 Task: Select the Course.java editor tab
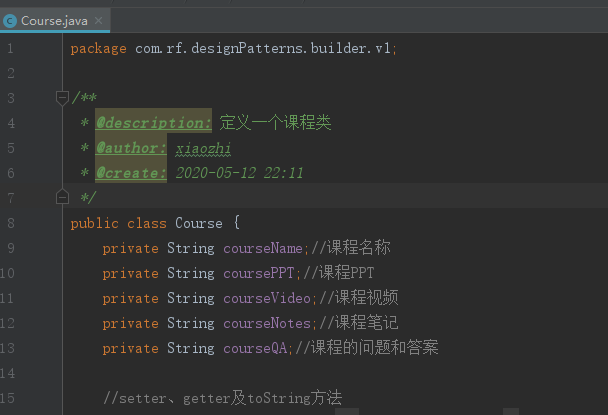55,21
